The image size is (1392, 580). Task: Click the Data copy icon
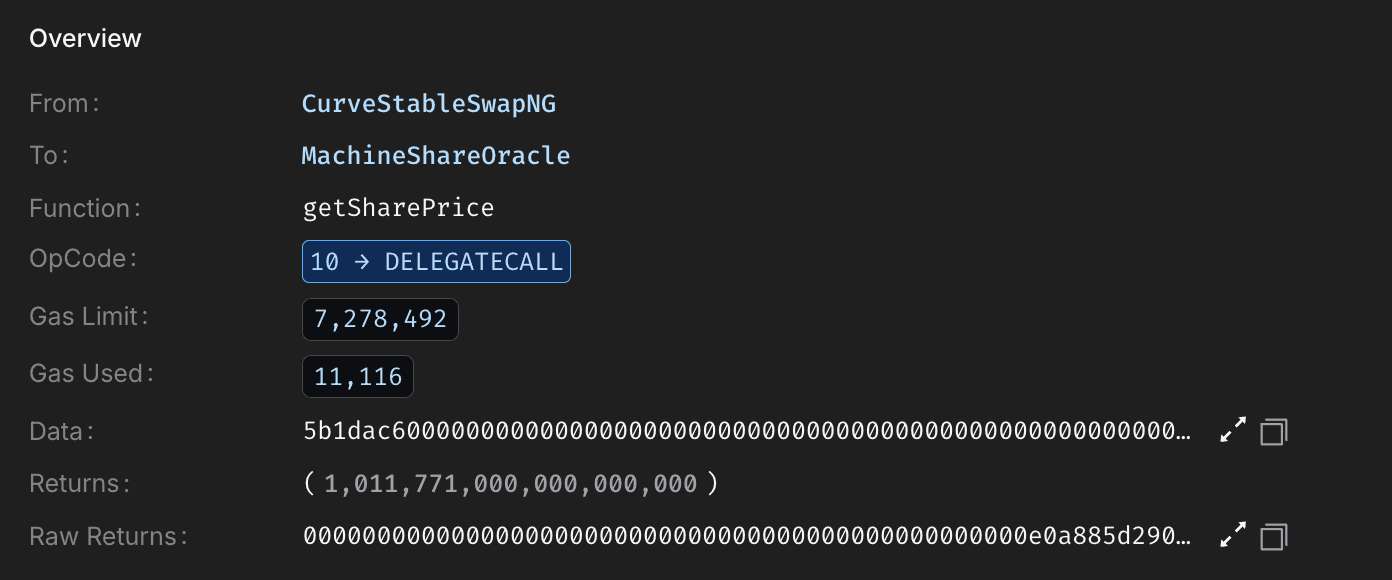1273,430
